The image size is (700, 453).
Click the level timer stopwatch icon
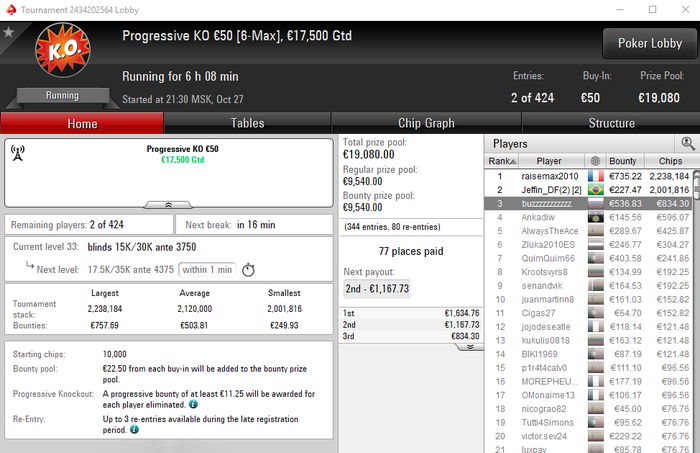(248, 270)
